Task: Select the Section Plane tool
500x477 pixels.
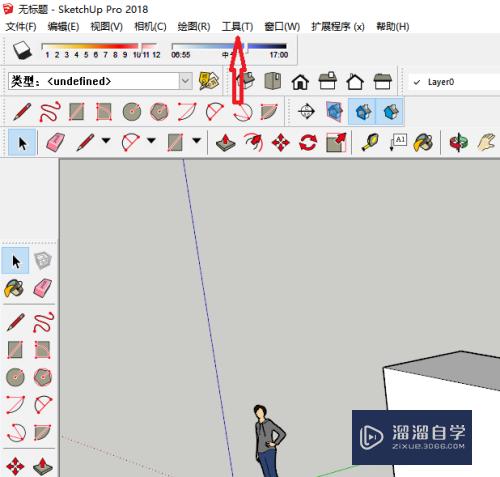Action: pos(306,111)
